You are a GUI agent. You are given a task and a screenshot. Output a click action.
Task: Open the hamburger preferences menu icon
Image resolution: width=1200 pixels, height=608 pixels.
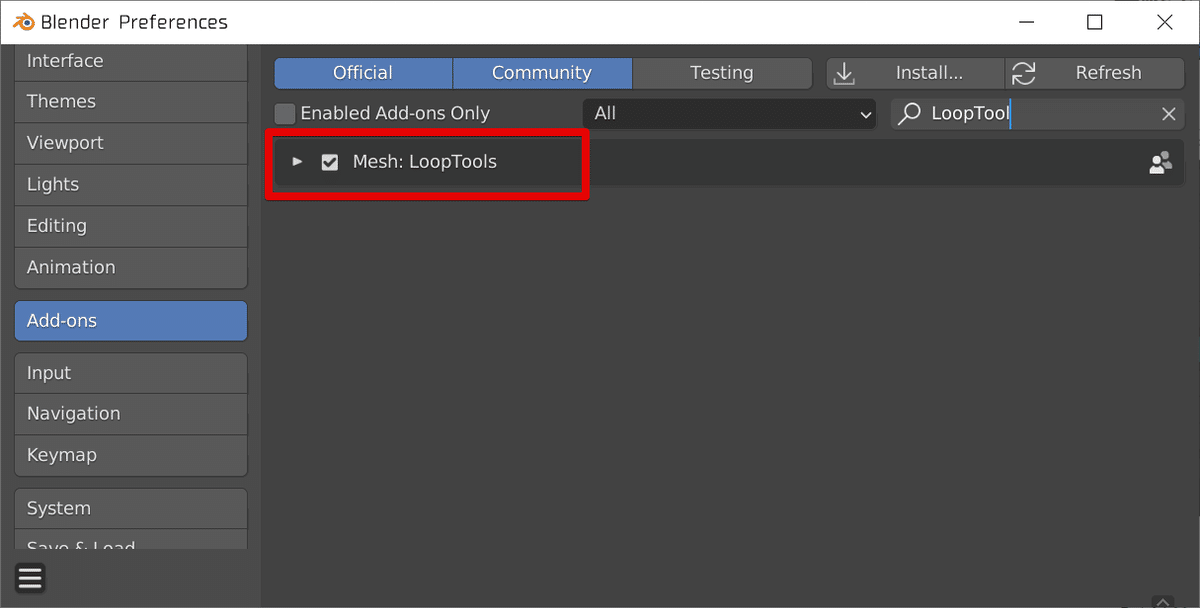tap(30, 578)
